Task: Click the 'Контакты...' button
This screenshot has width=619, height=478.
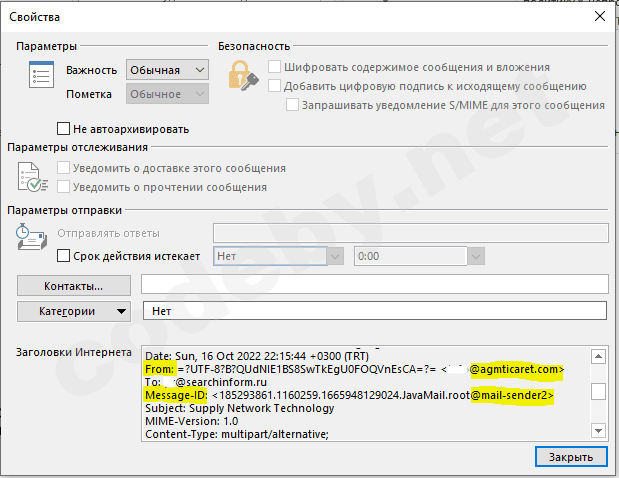Action: click(x=74, y=286)
